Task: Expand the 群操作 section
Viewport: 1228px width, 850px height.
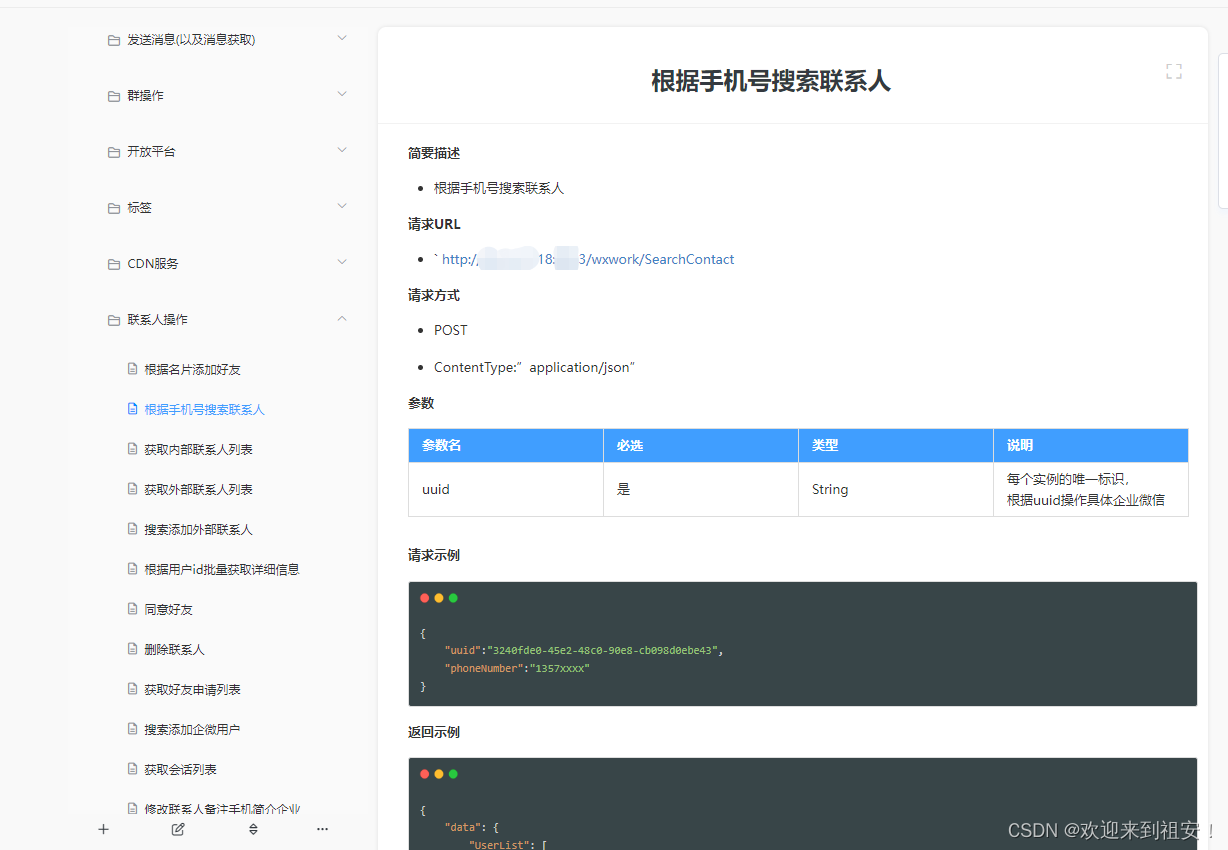Action: [342, 95]
